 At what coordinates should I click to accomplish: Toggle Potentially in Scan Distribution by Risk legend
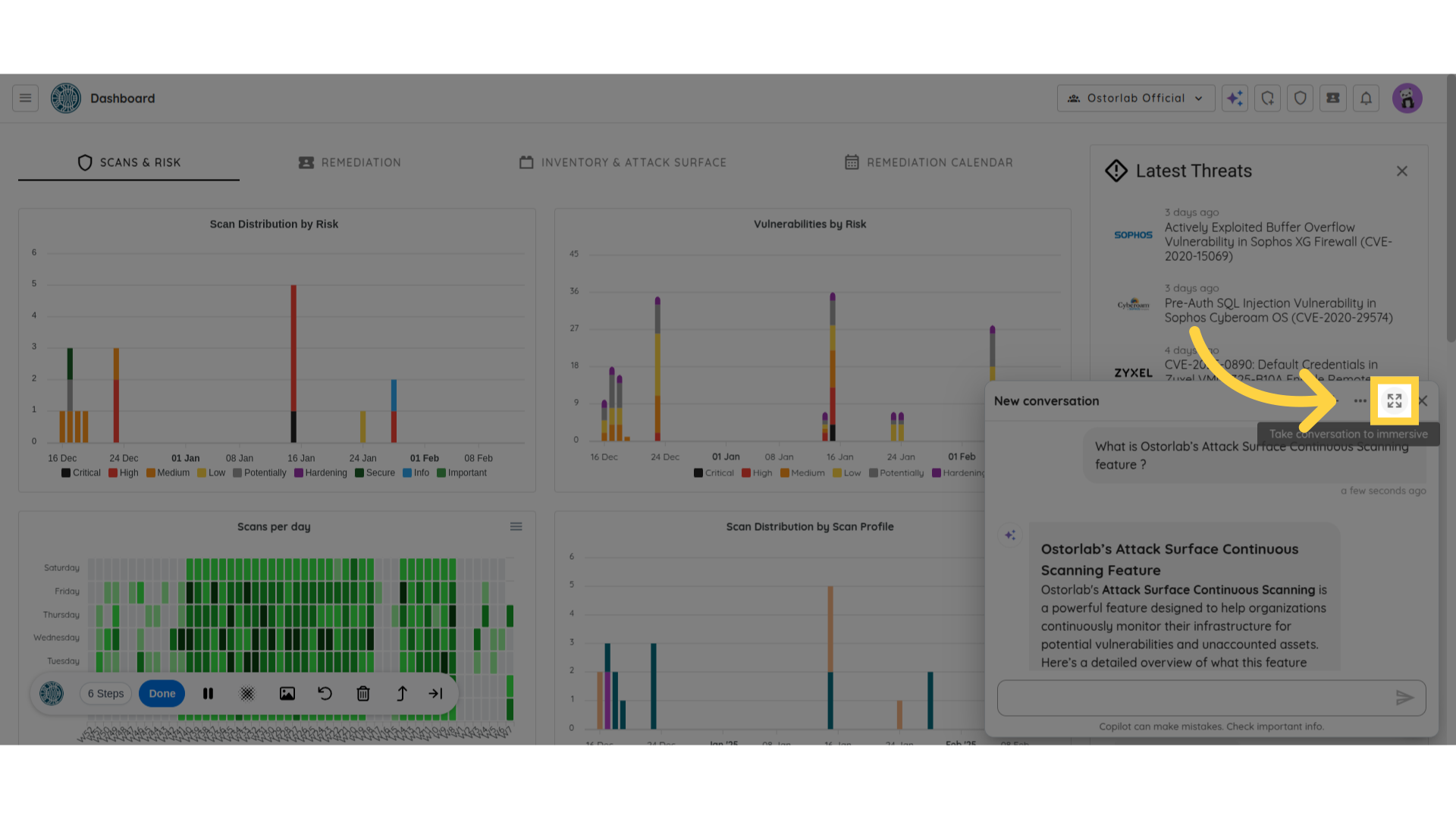(260, 472)
